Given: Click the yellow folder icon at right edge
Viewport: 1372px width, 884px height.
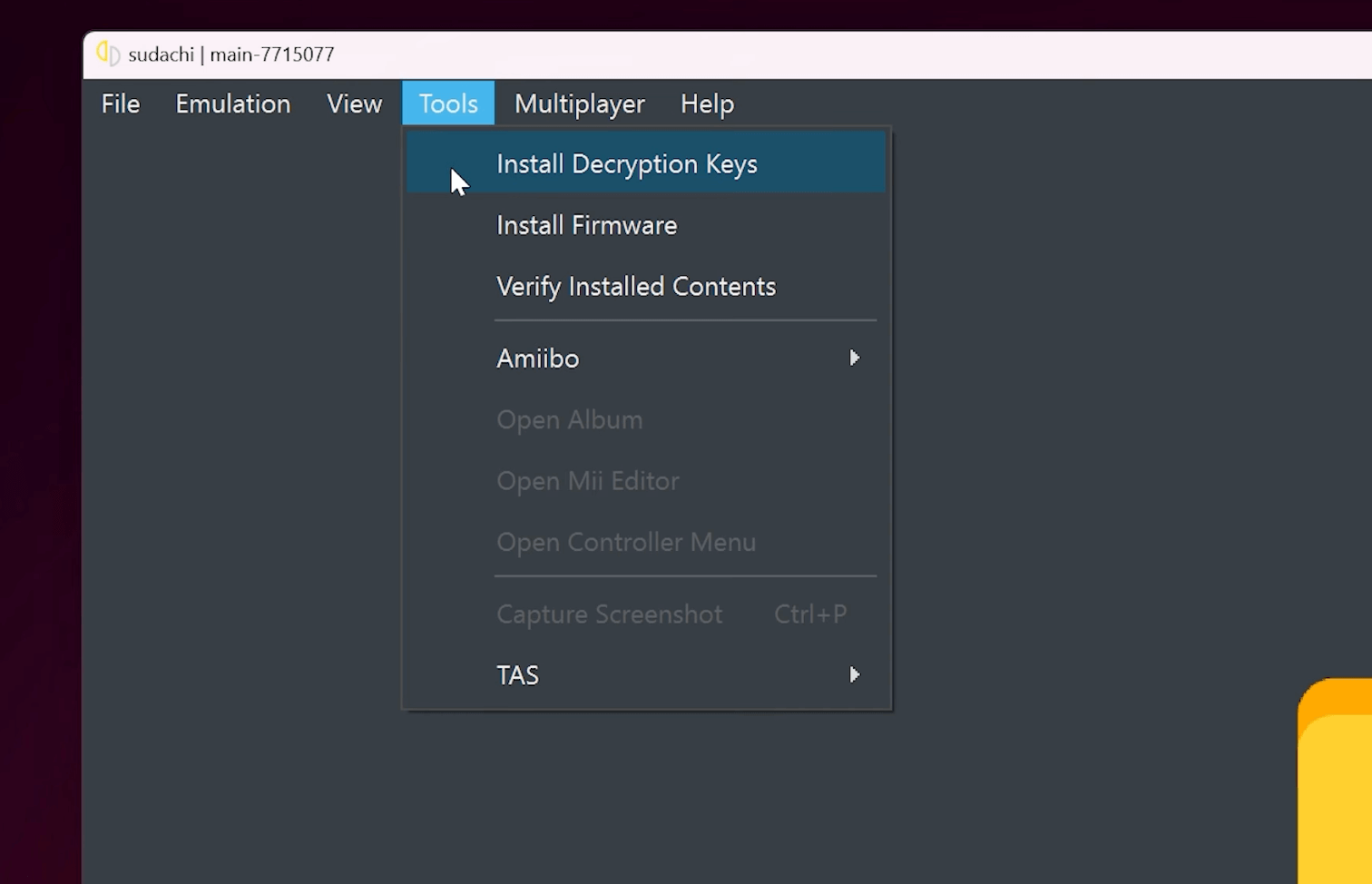Looking at the screenshot, I should pos(1337,781).
